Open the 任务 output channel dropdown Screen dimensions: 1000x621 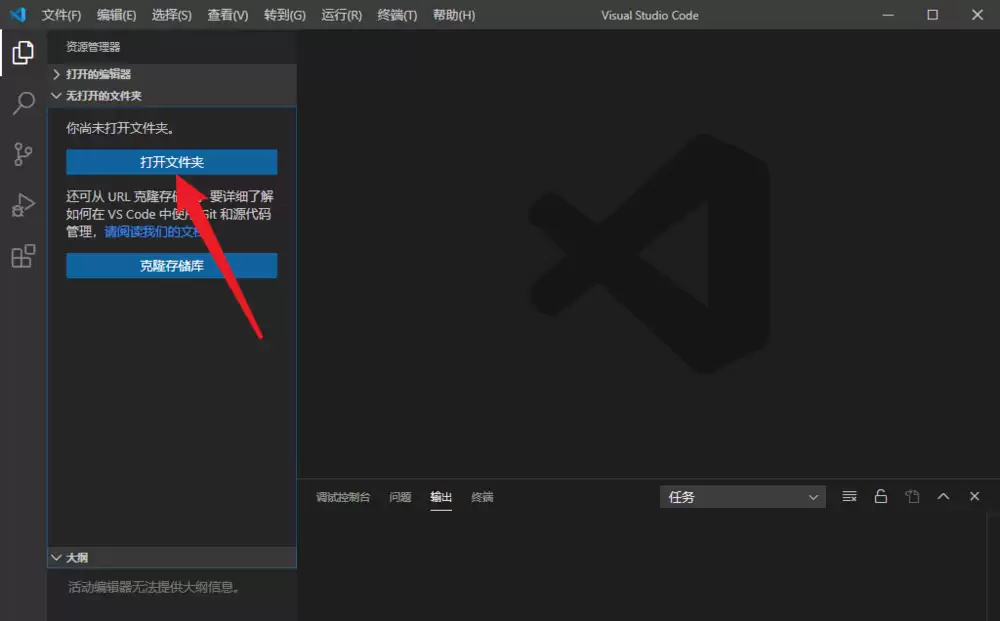tap(742, 497)
